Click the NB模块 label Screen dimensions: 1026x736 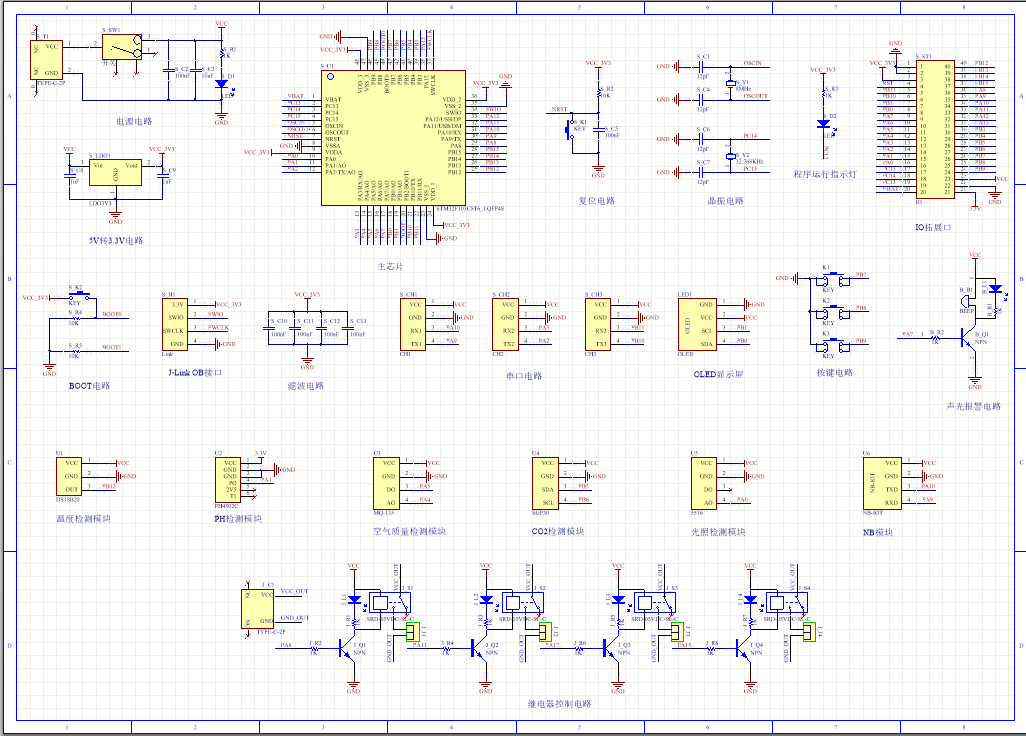coord(878,533)
